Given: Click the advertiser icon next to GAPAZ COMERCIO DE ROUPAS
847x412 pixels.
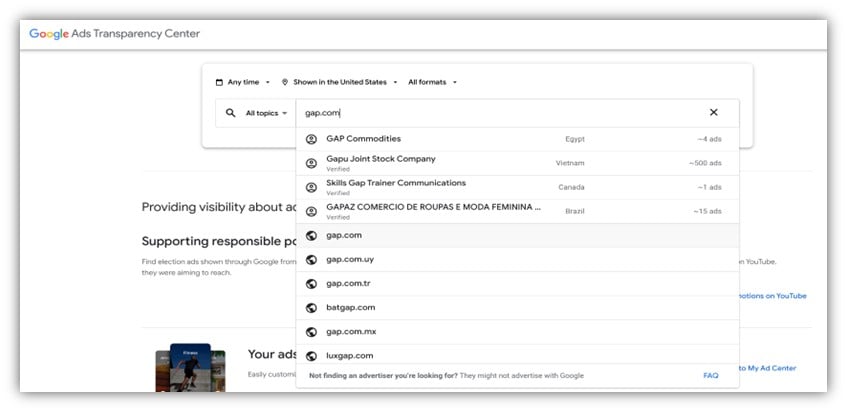Looking at the screenshot, I should coord(311,212).
